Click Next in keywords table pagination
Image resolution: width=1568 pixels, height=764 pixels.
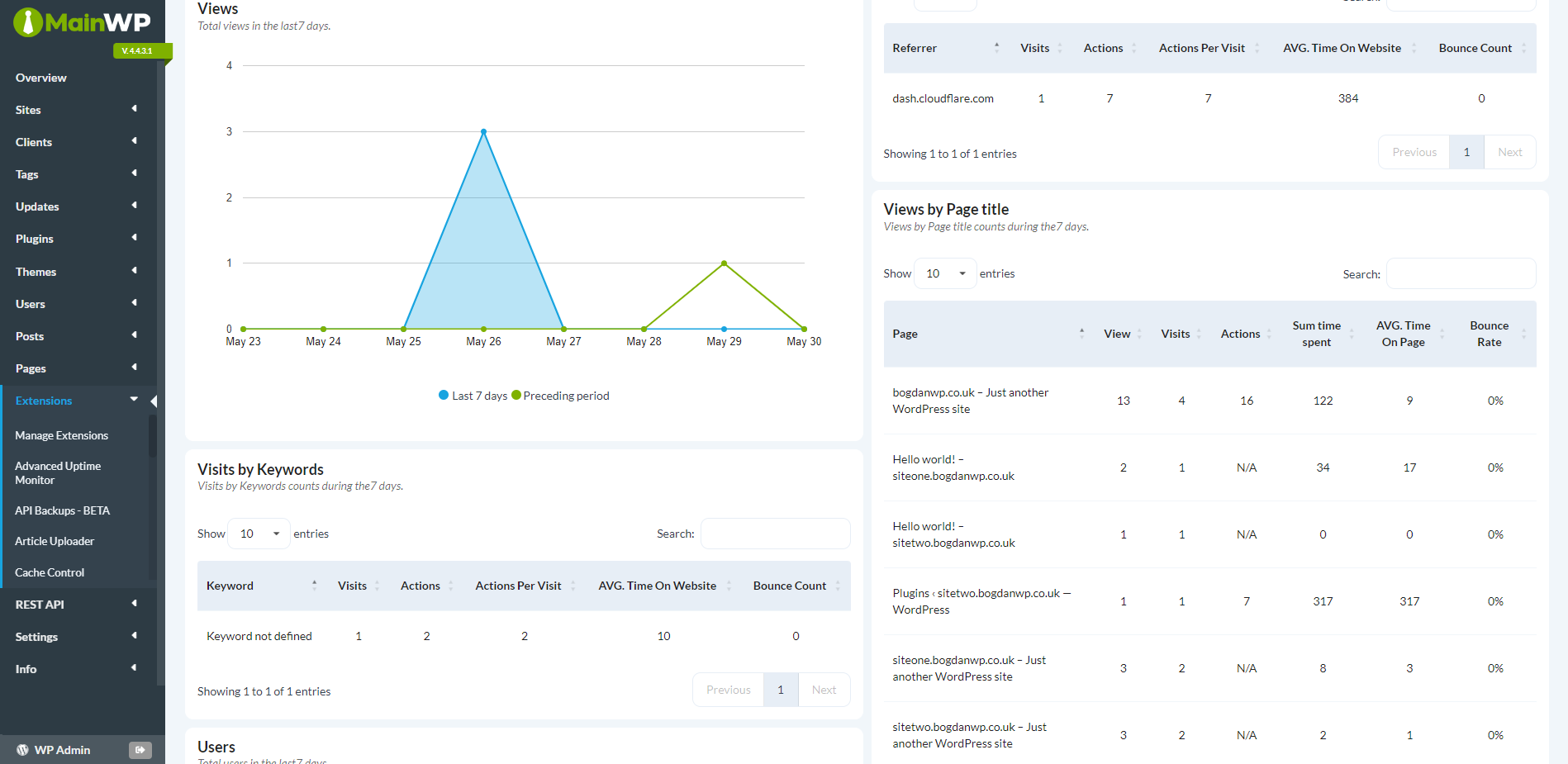824,690
